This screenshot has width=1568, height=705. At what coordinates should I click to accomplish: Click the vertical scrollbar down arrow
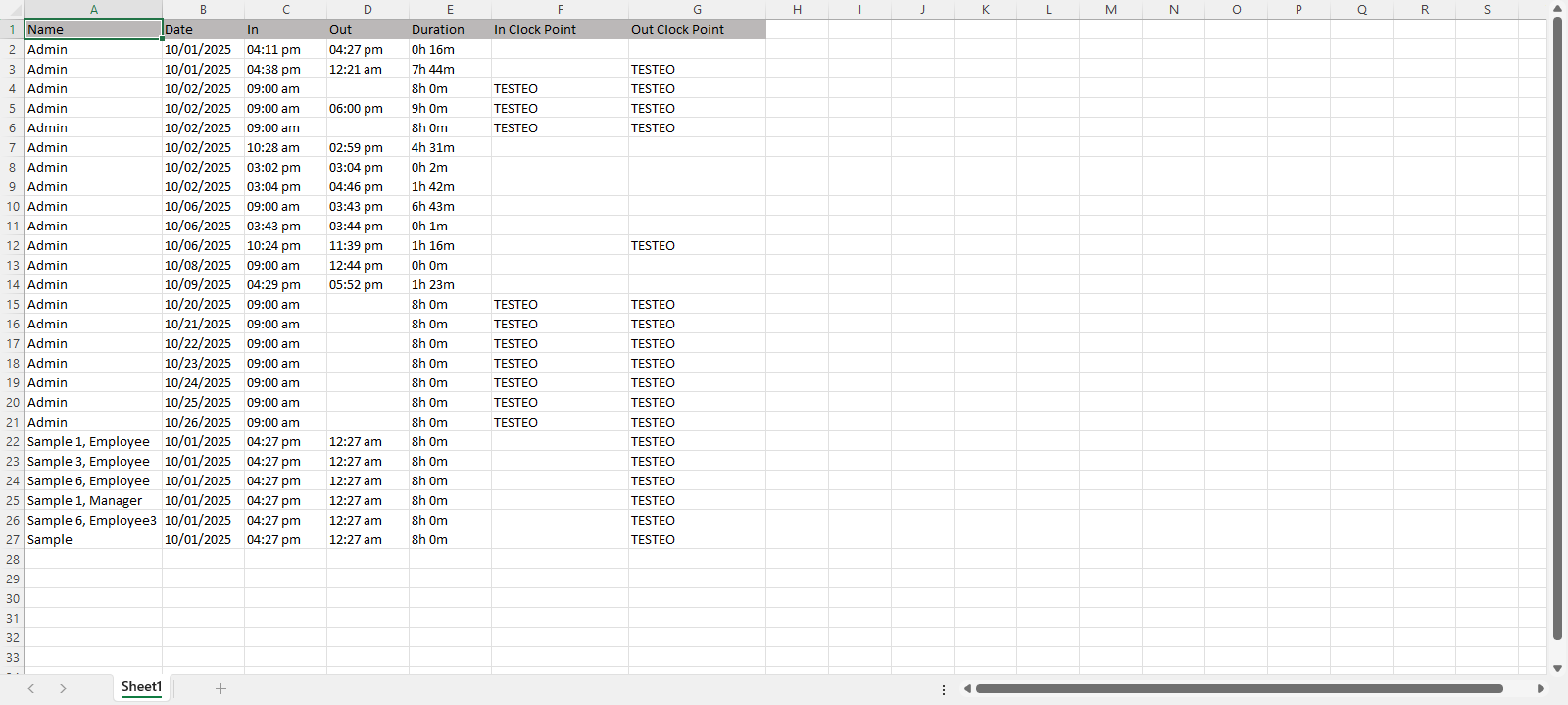click(x=1557, y=668)
